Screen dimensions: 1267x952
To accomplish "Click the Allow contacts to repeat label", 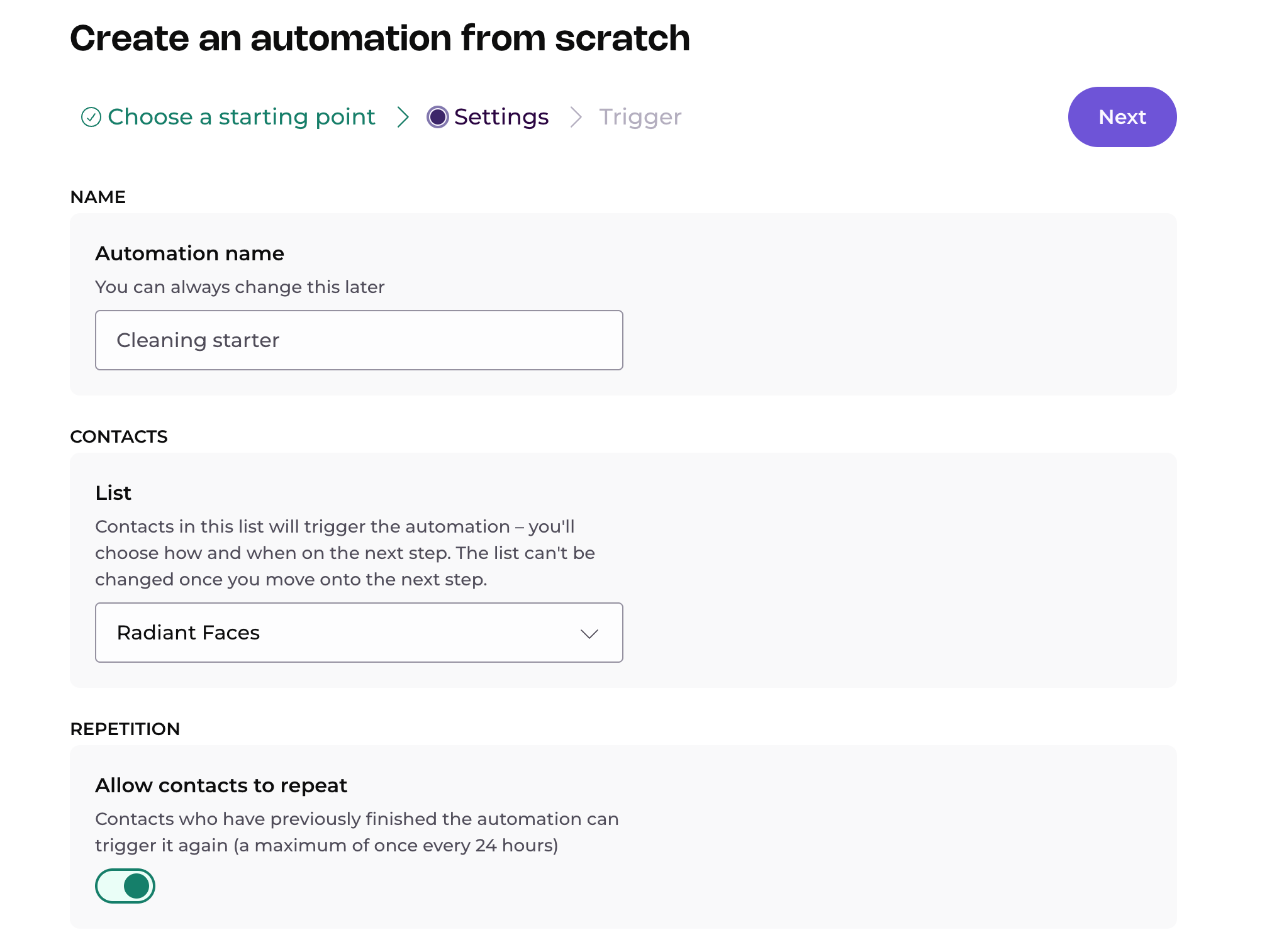I will (x=221, y=785).
